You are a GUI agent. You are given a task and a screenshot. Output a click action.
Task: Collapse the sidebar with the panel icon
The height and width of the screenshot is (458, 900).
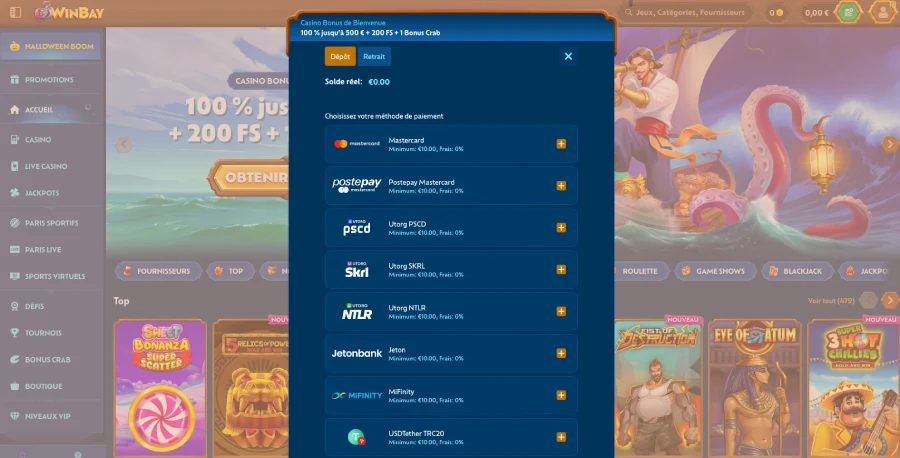13,13
